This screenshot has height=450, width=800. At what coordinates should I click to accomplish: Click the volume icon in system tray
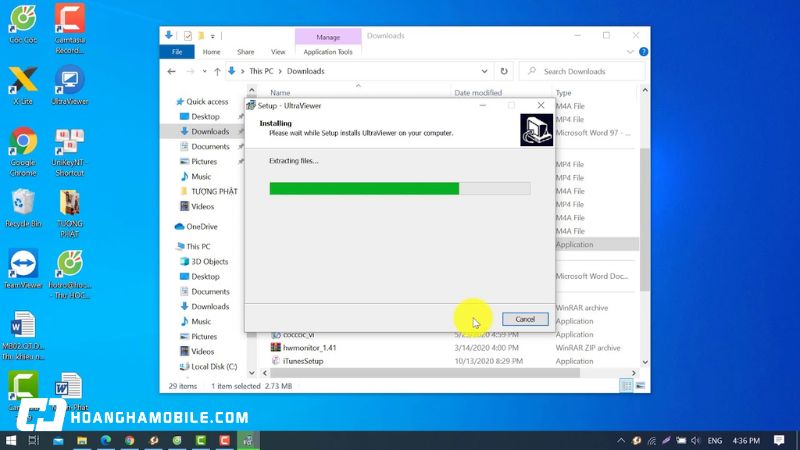click(x=695, y=440)
